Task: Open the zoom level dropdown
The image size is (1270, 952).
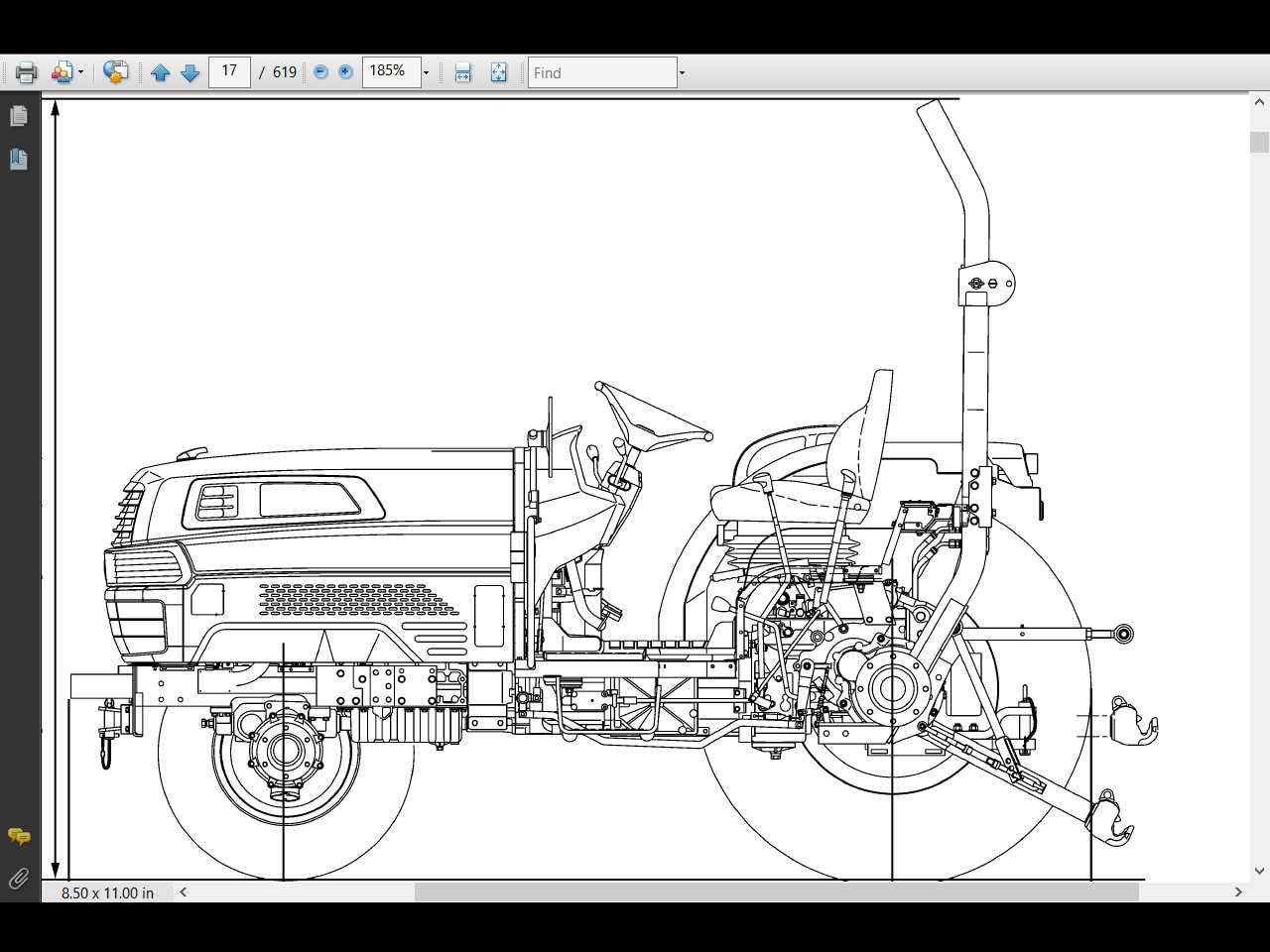Action: (426, 71)
